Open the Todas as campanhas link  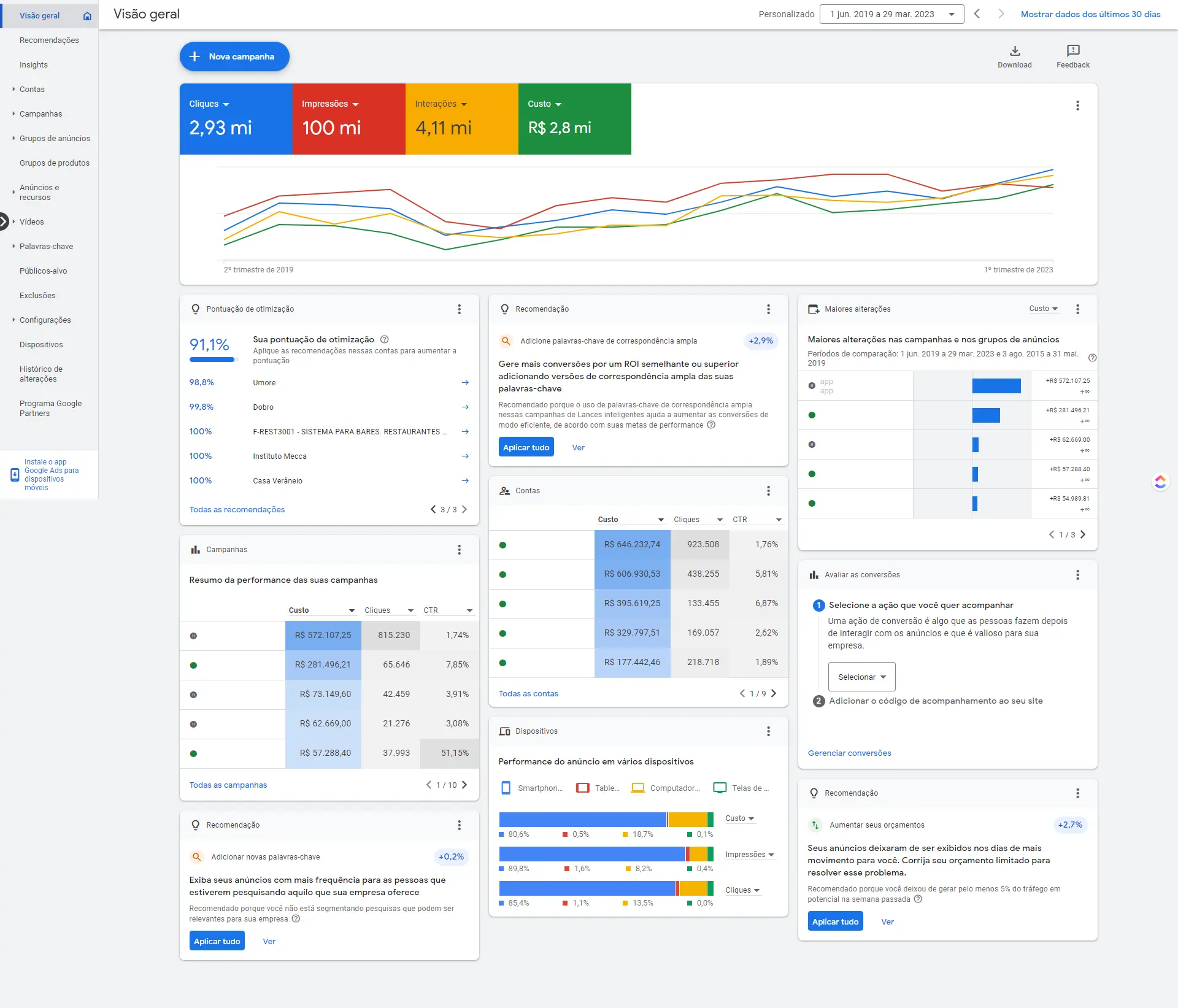pos(228,785)
